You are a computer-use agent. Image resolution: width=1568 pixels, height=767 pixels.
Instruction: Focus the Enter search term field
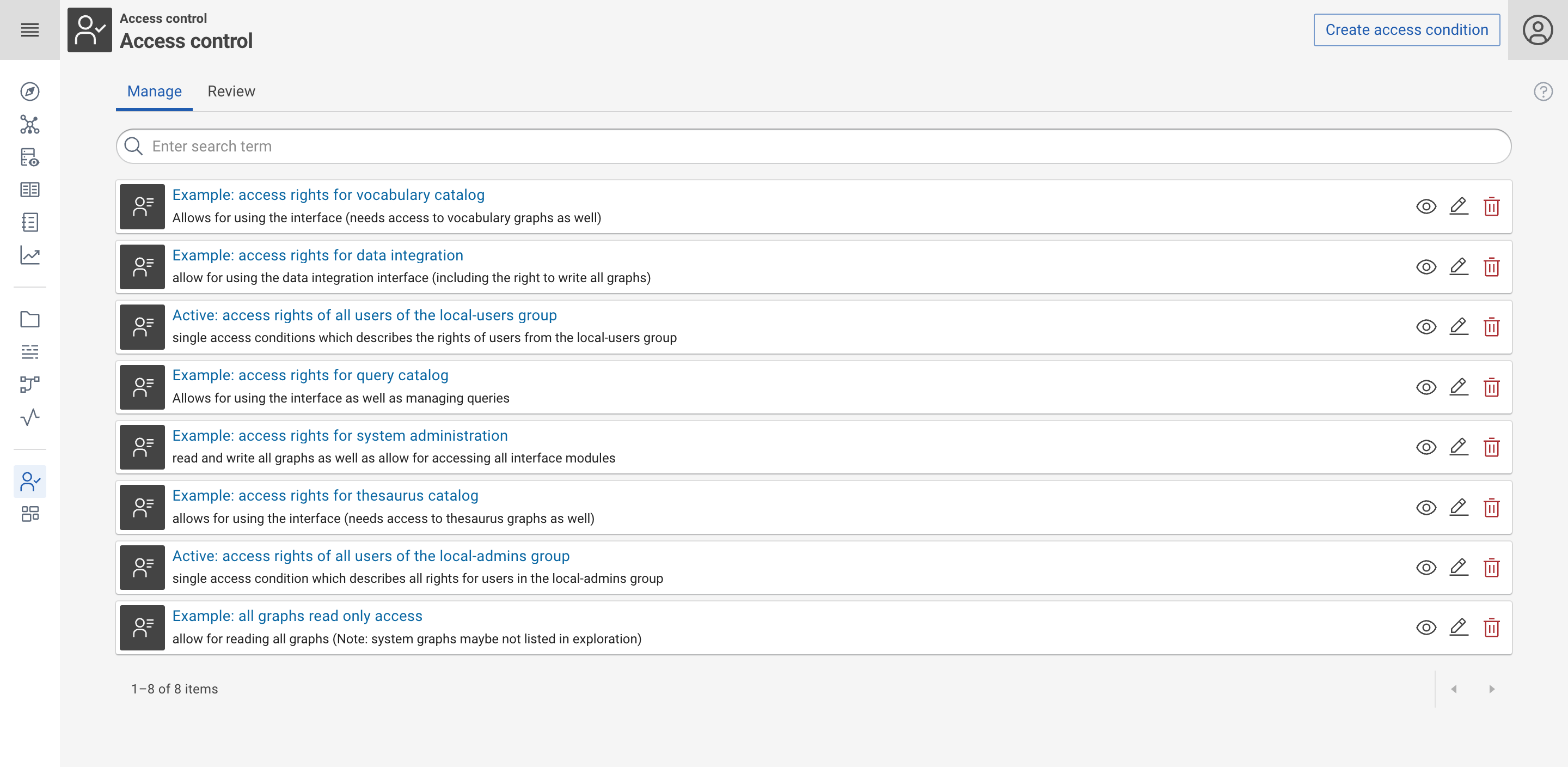813,146
